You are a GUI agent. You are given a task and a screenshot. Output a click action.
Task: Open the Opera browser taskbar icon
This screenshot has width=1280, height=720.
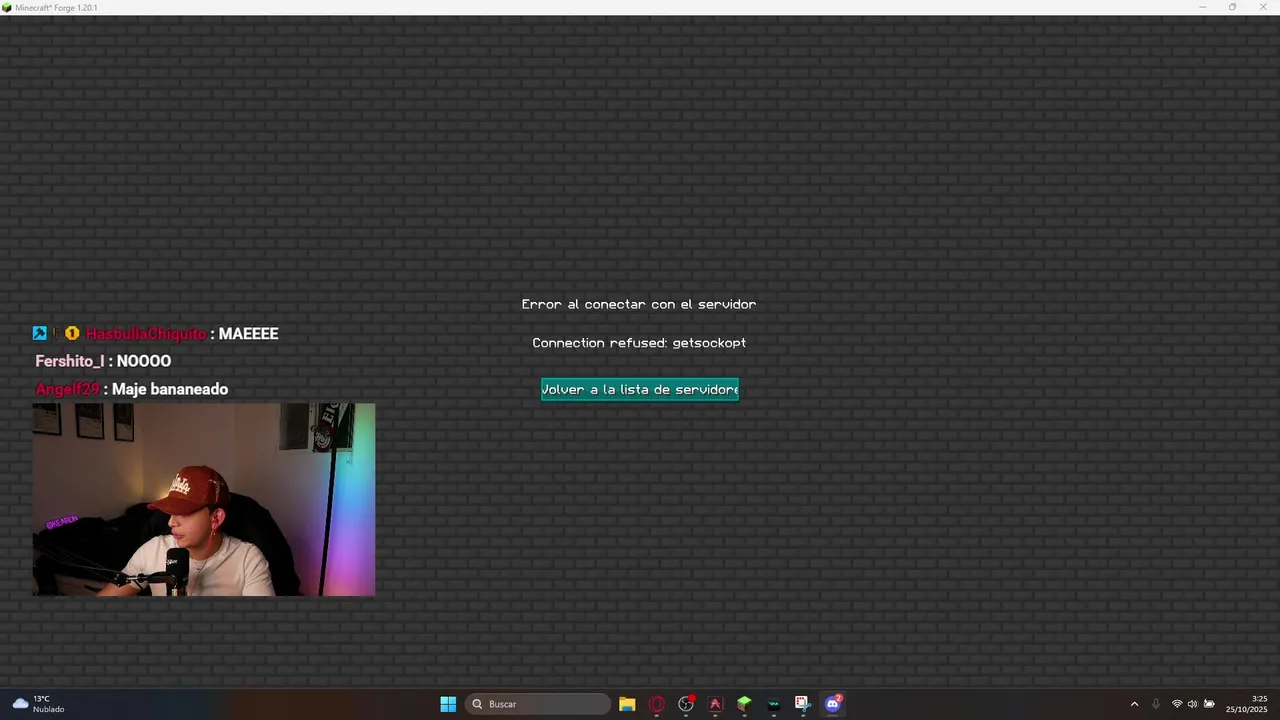tap(656, 704)
